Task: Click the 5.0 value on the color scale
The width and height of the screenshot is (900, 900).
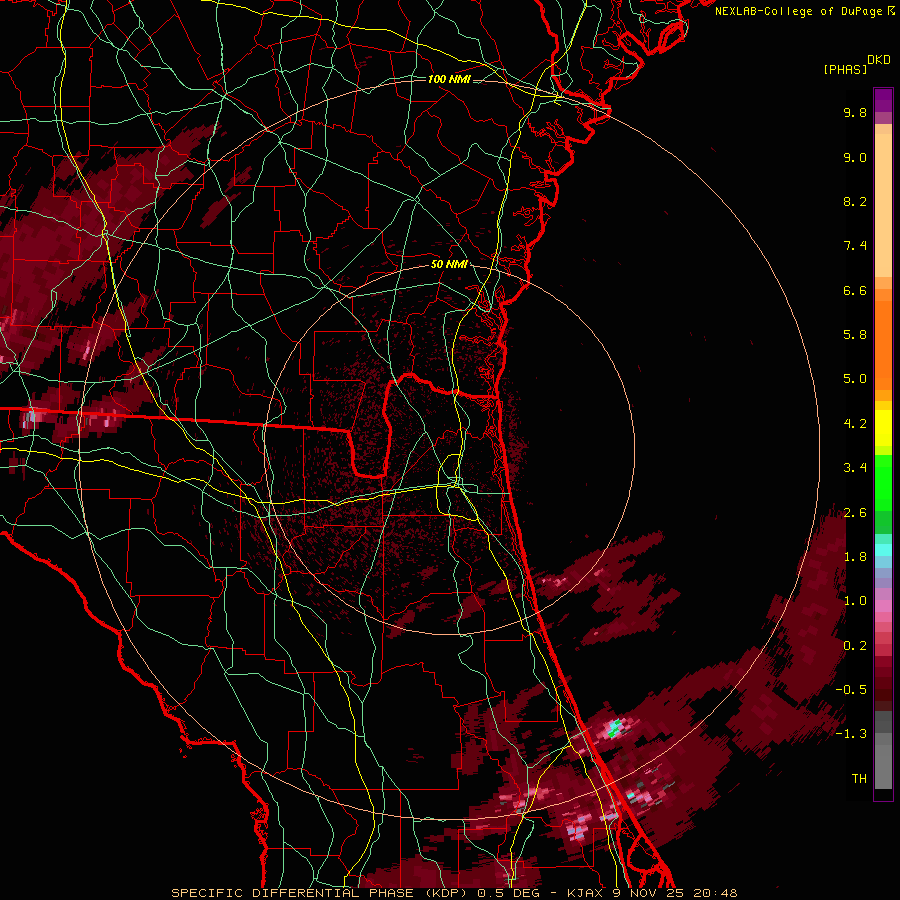Action: pos(855,379)
